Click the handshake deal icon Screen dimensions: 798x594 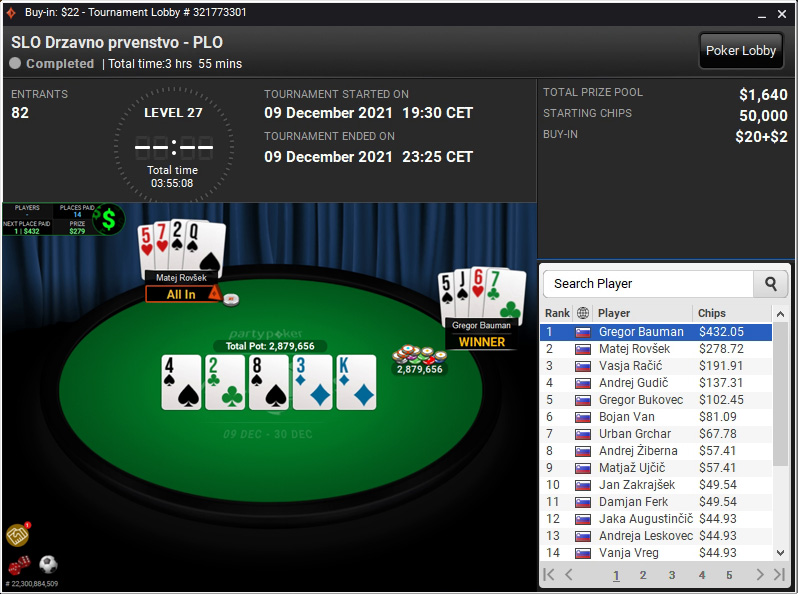pos(18,535)
